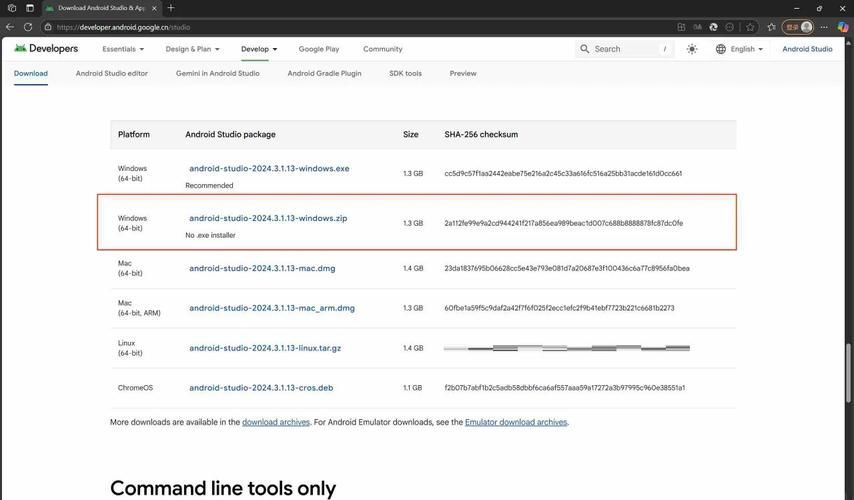Select the Android Gradle Plugin tab
This screenshot has width=854, height=500.
point(324,74)
